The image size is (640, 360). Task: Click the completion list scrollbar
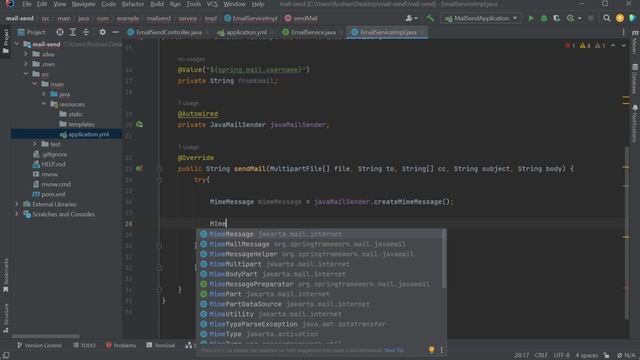coord(444,259)
